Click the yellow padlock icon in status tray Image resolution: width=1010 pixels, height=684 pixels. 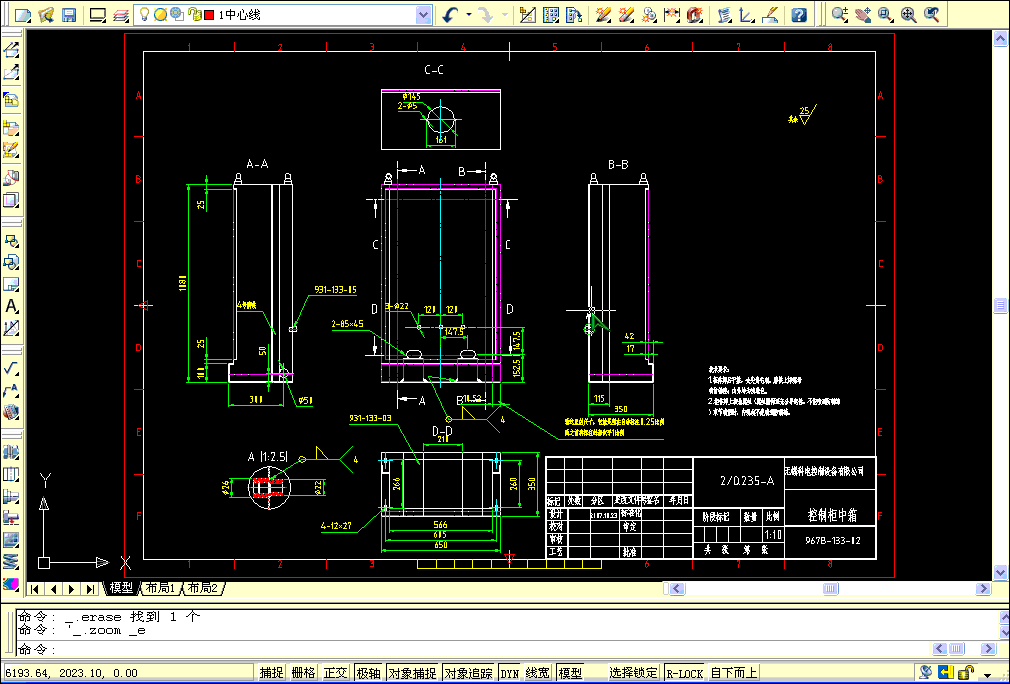tap(966, 673)
